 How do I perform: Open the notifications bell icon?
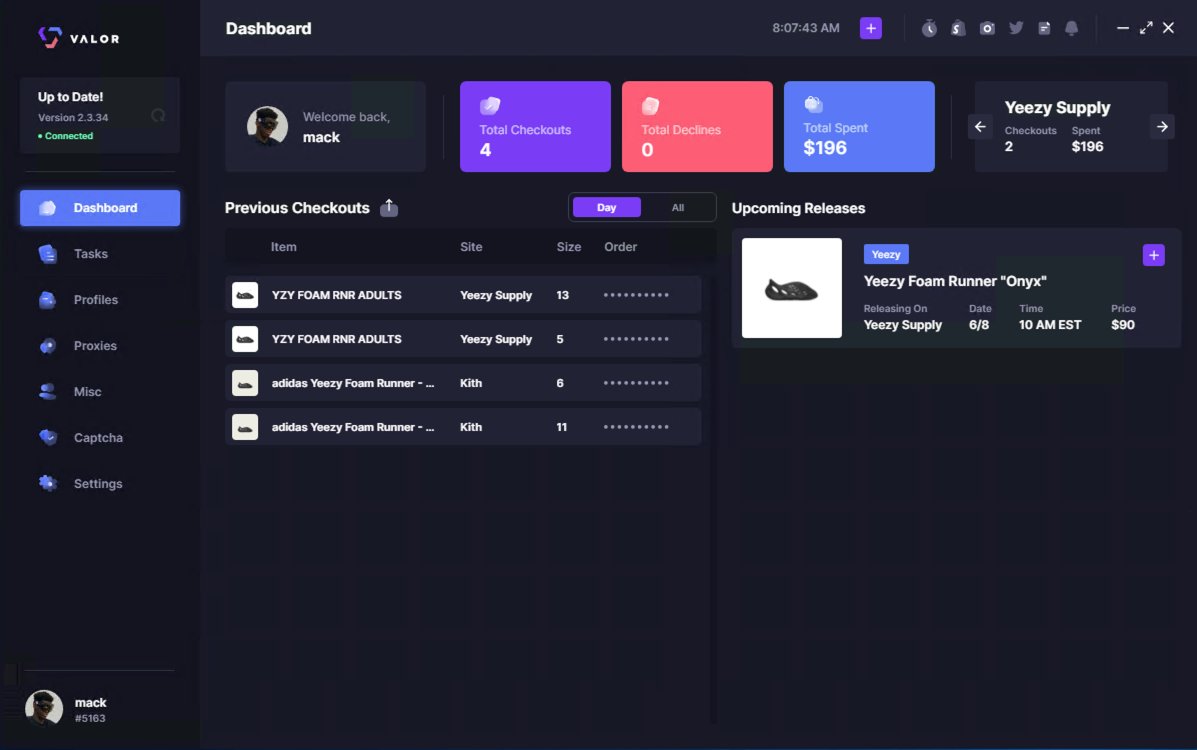(x=1072, y=28)
